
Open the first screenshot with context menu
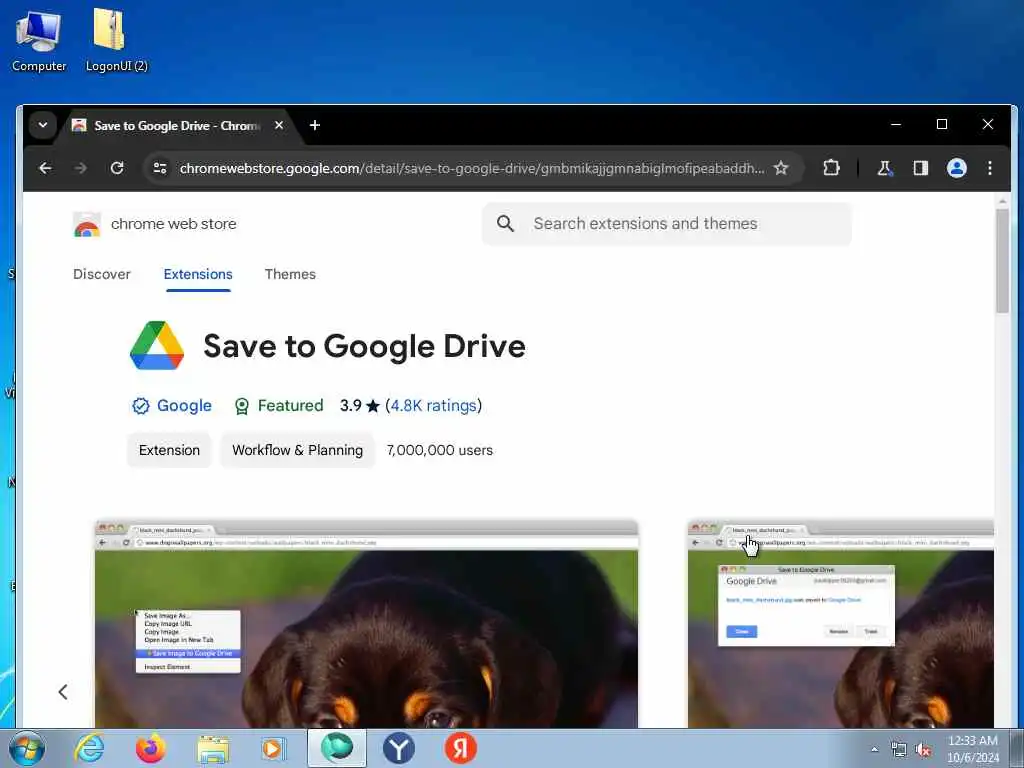coord(366,624)
